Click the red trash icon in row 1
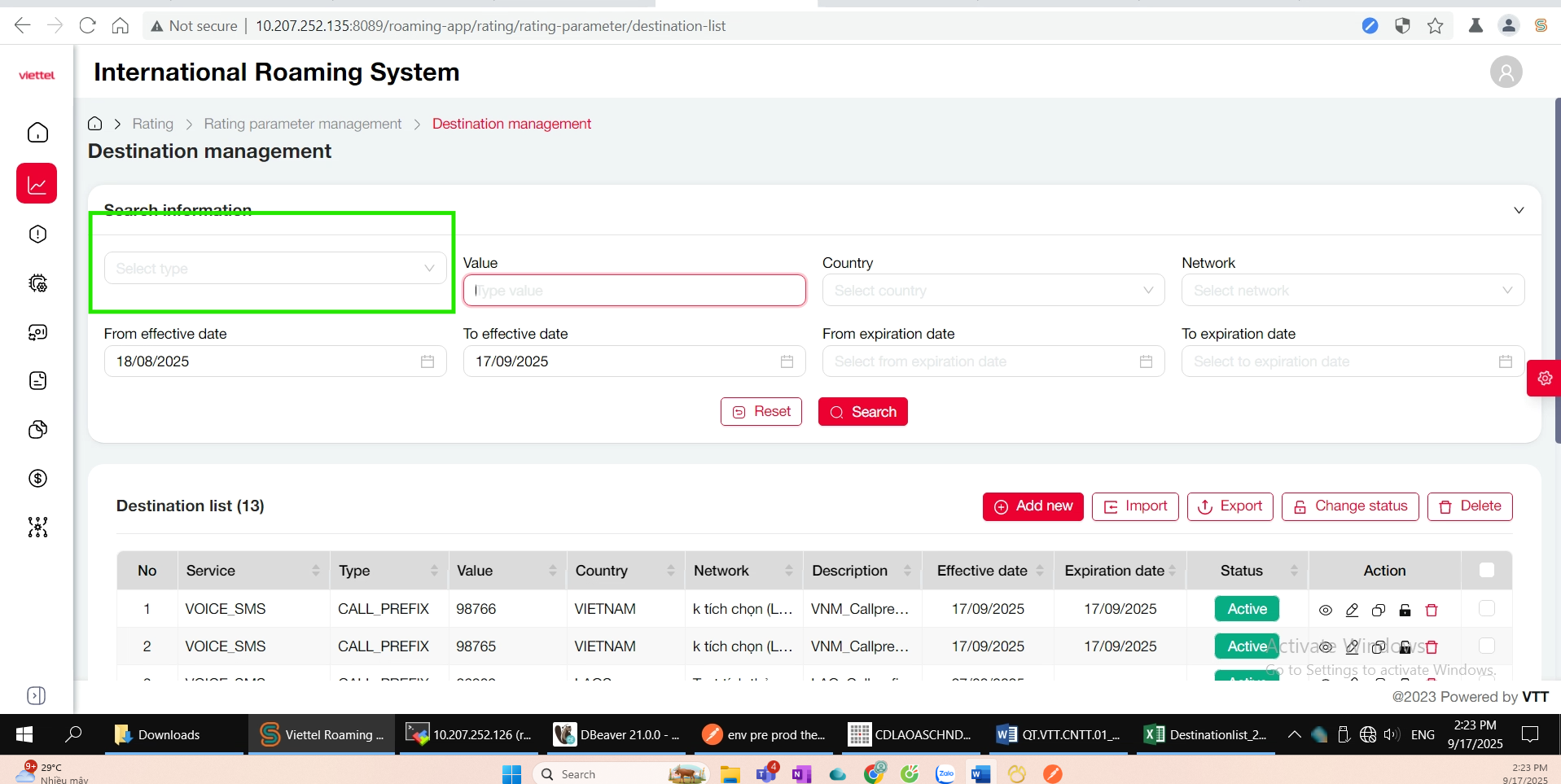The width and height of the screenshot is (1561, 784). pyautogui.click(x=1432, y=610)
